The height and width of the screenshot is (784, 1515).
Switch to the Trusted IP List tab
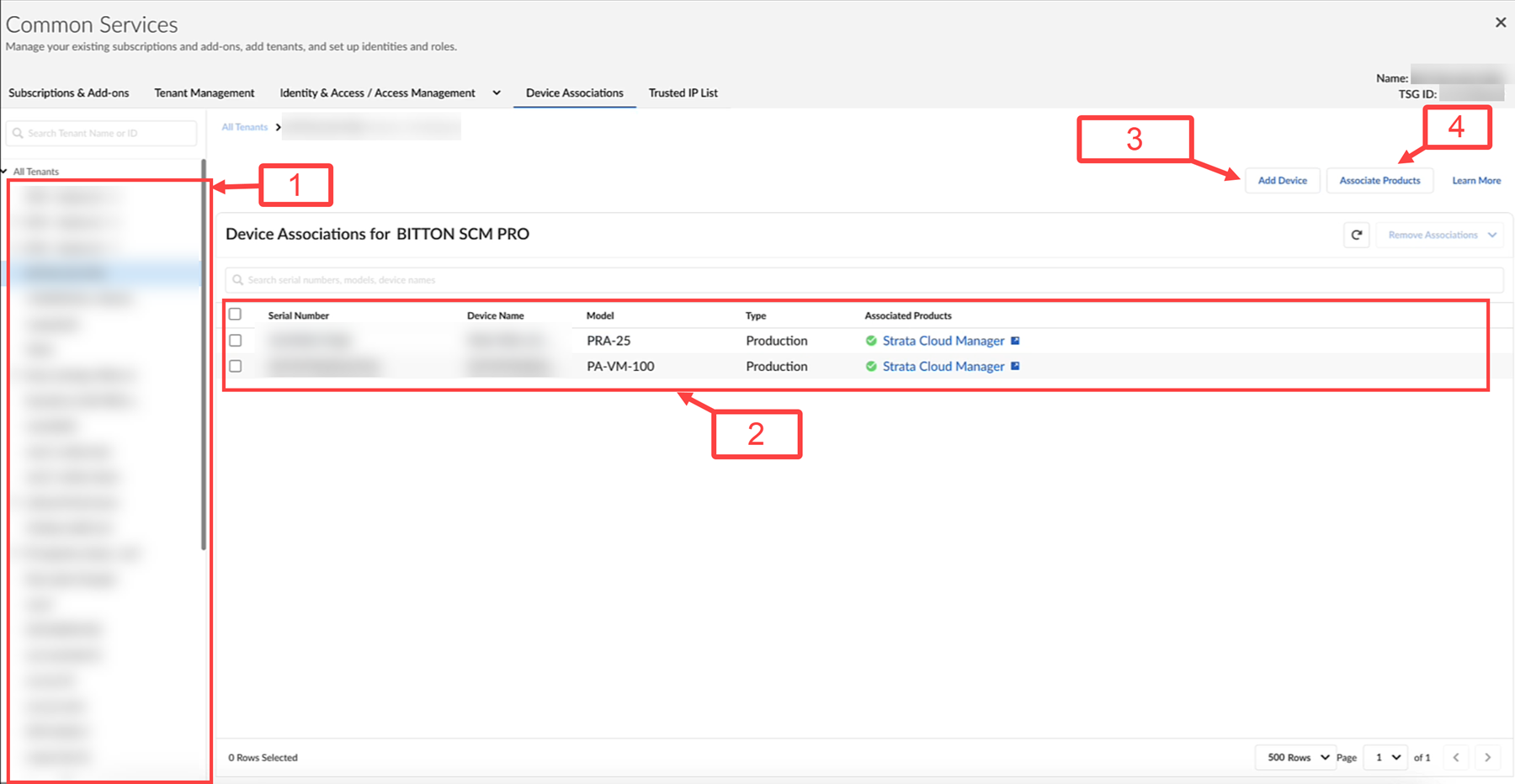point(683,93)
